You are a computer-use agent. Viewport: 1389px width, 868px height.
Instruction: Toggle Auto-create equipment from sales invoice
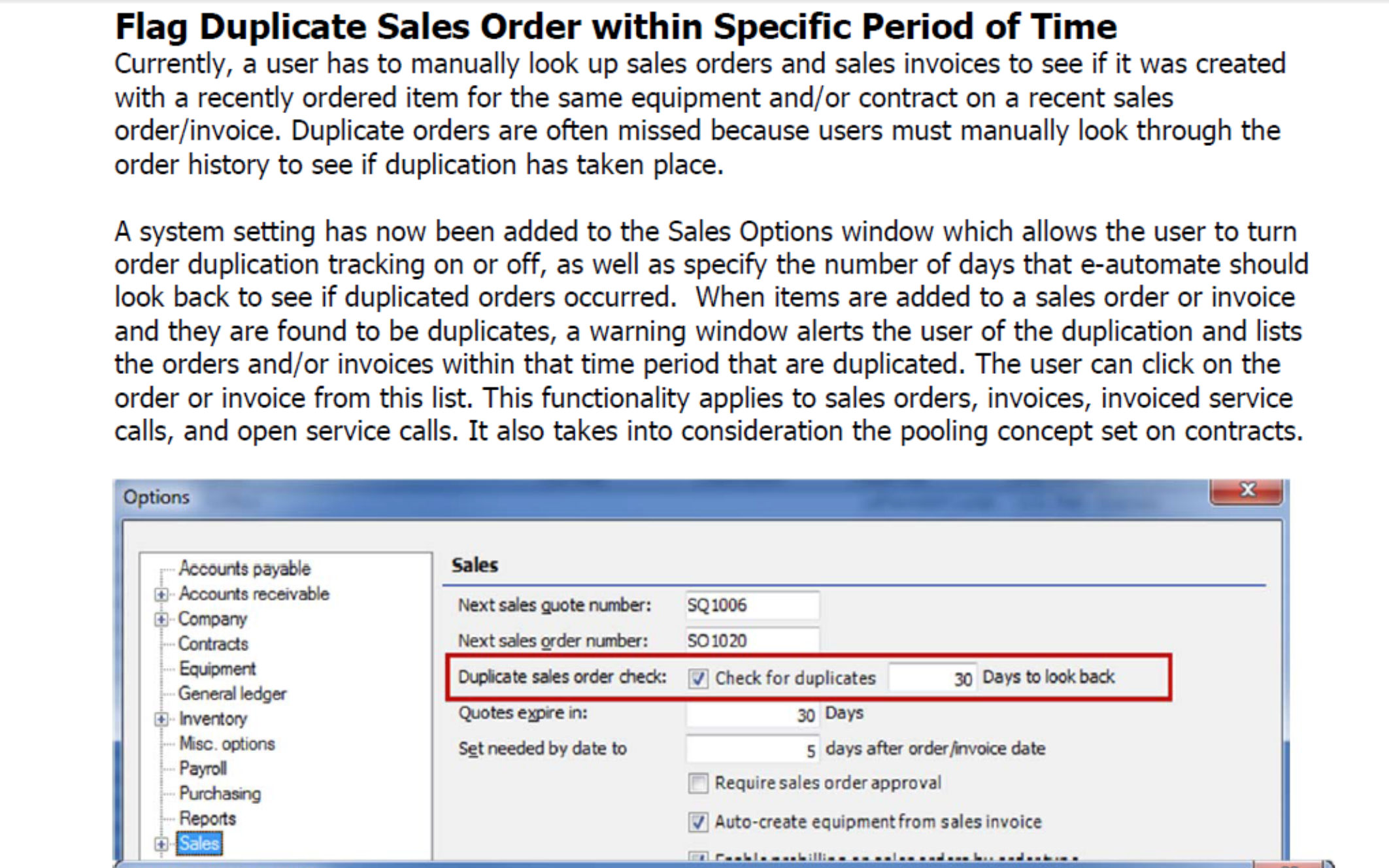click(x=698, y=822)
